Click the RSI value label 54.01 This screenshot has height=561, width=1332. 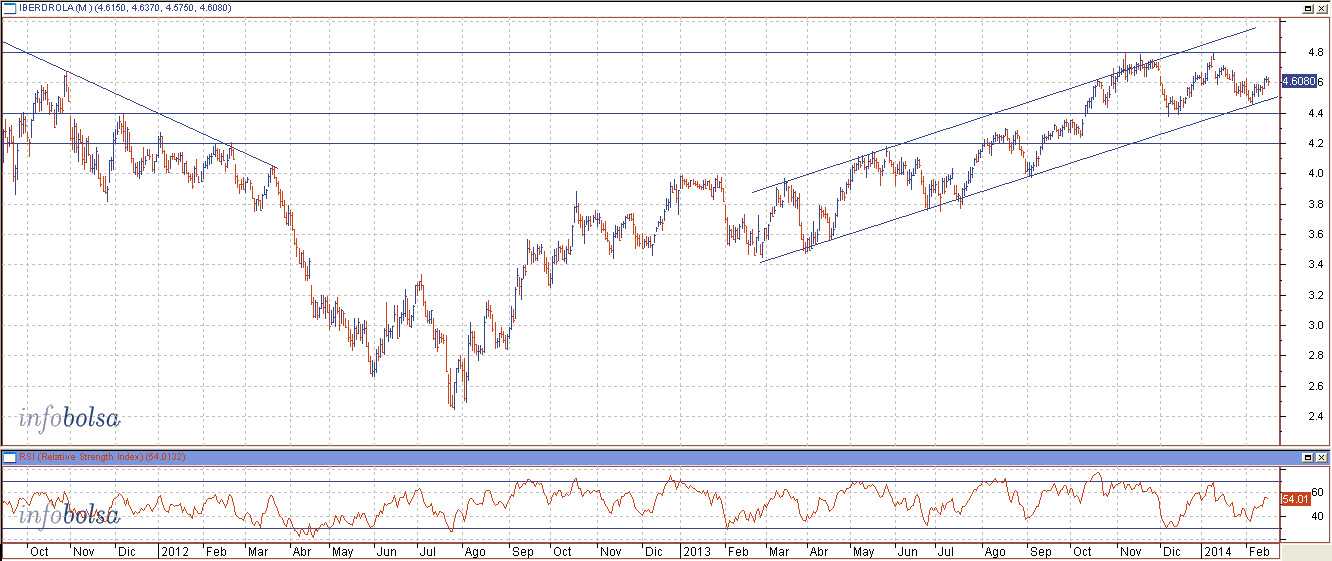[x=1296, y=498]
